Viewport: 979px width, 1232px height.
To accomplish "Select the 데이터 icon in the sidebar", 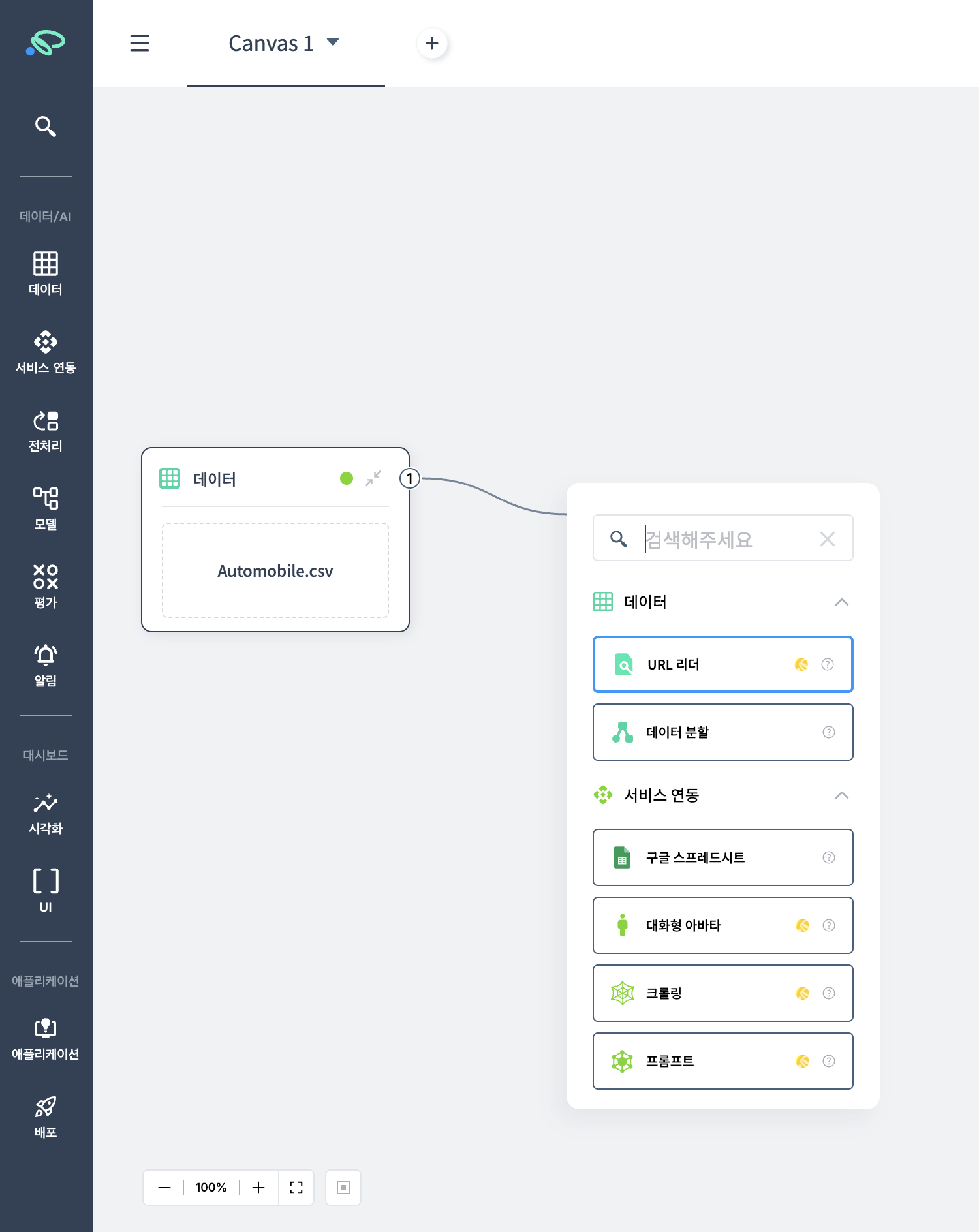I will (x=45, y=273).
